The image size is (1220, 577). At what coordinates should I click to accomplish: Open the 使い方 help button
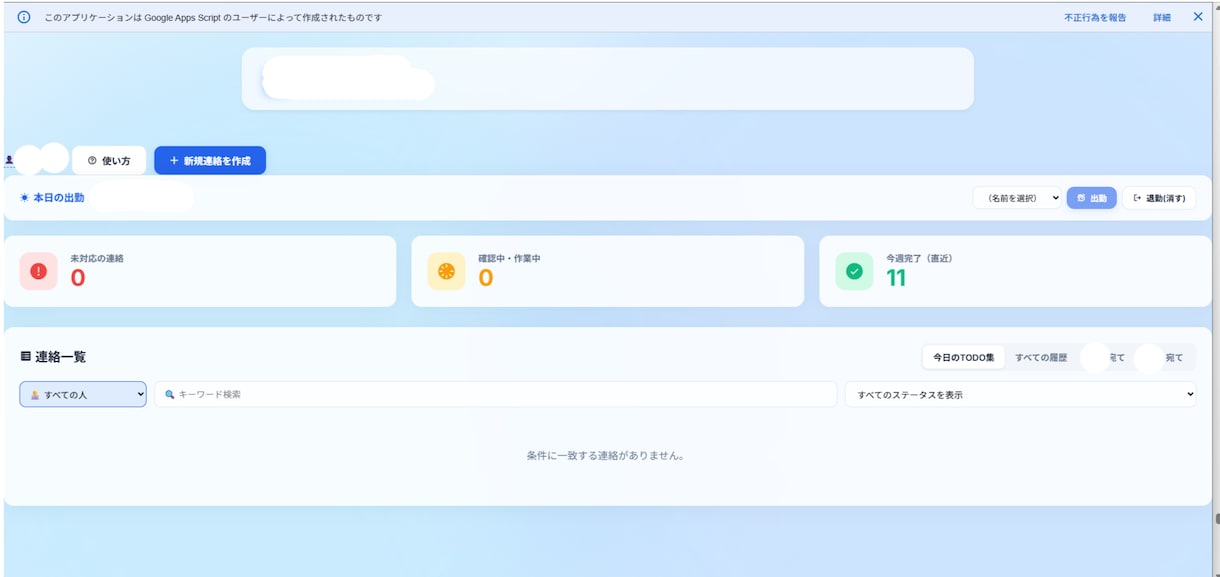(x=109, y=160)
